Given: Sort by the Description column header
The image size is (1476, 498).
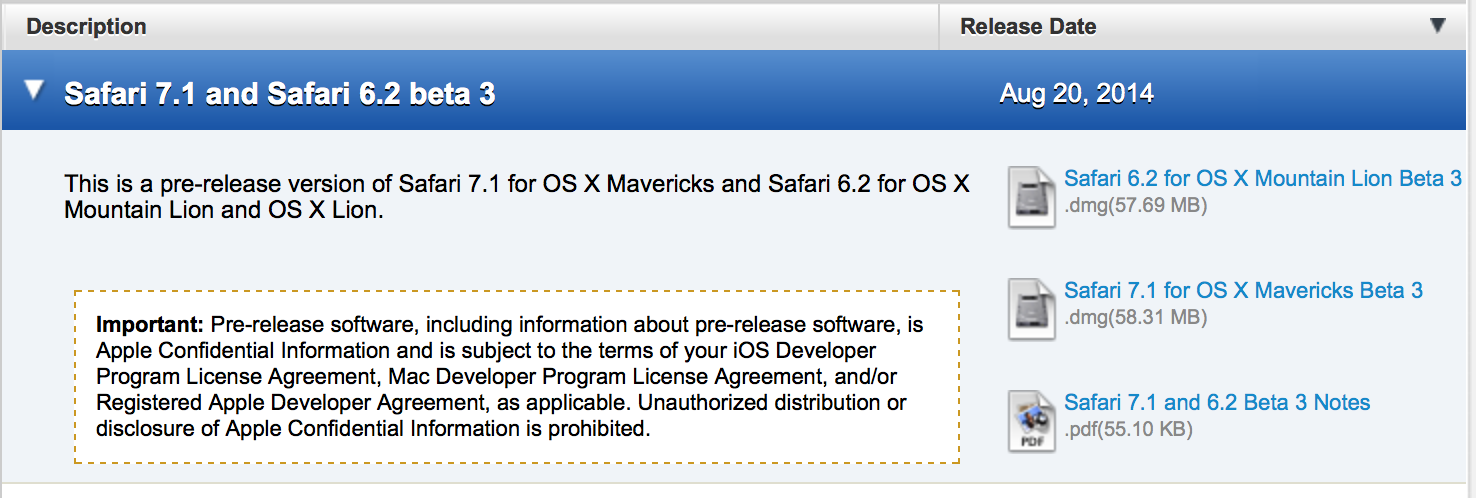Looking at the screenshot, I should tap(87, 27).
